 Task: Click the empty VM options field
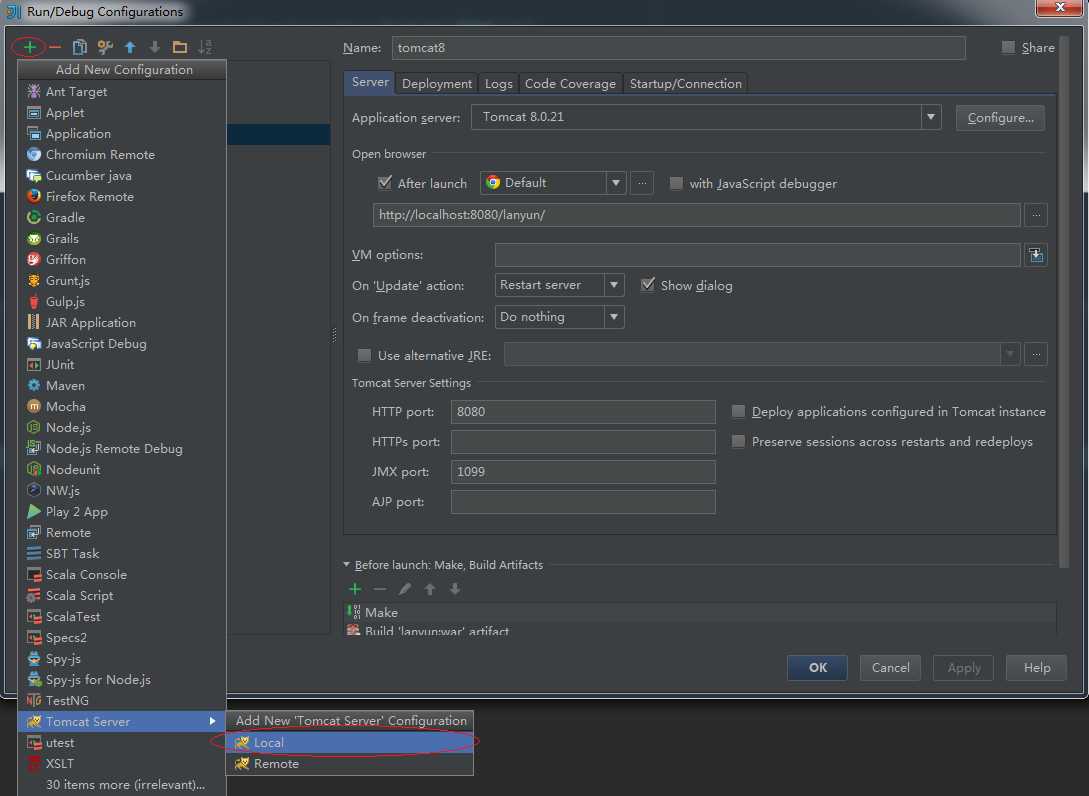coord(757,255)
